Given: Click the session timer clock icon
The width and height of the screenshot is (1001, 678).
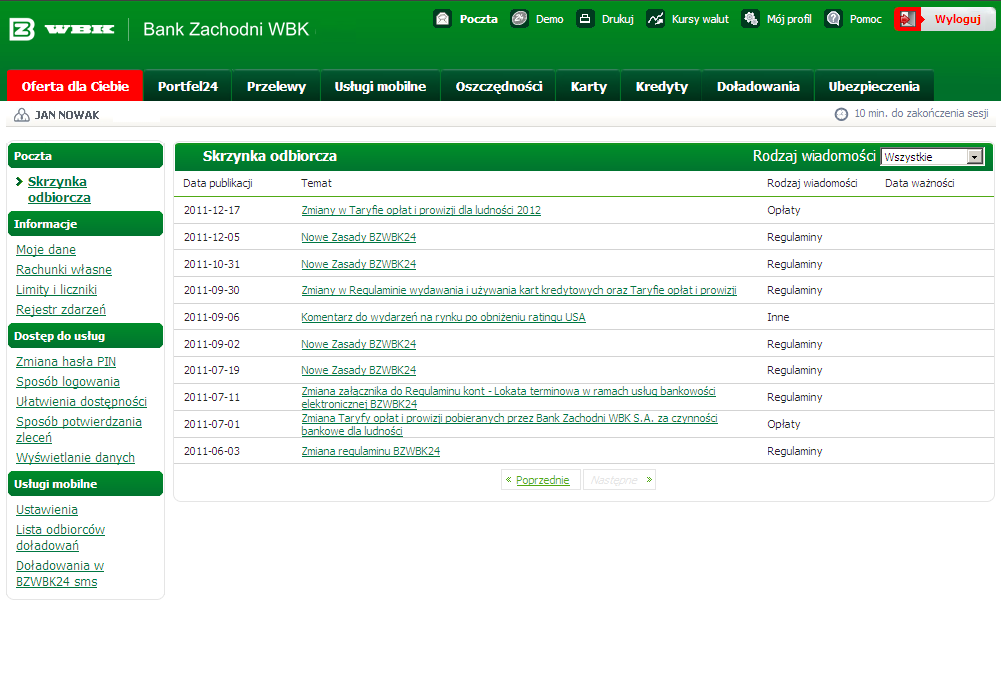Looking at the screenshot, I should [x=841, y=114].
